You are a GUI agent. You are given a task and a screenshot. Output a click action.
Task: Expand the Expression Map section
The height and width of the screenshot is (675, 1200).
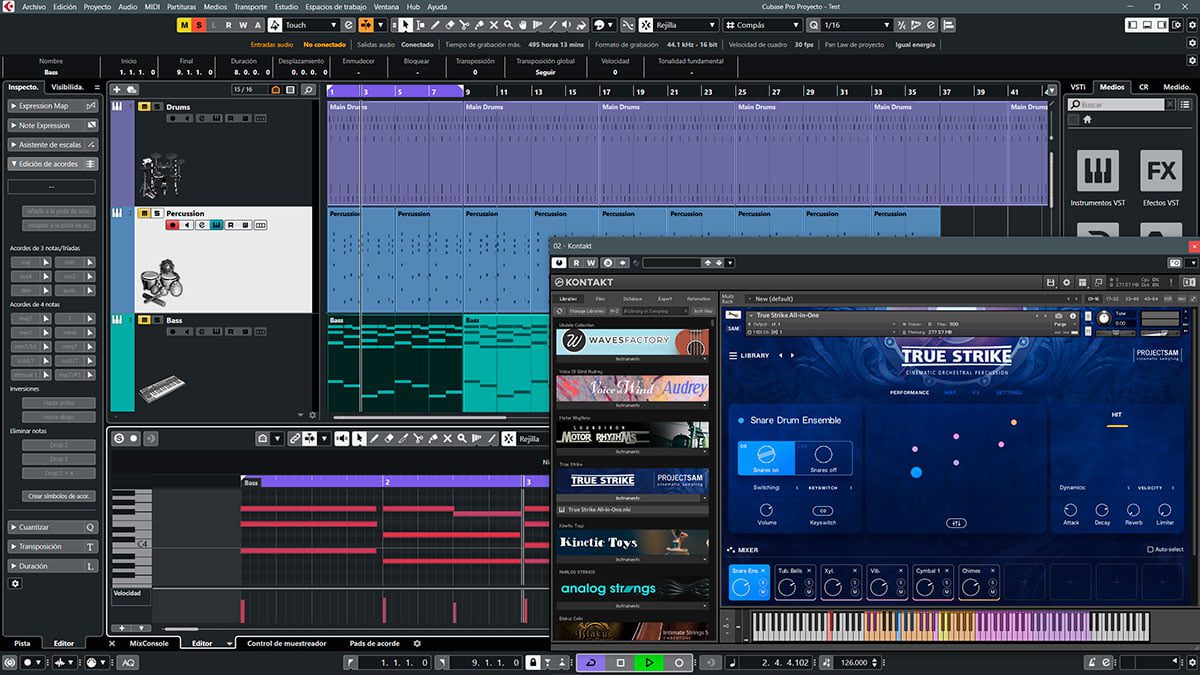tap(53, 105)
